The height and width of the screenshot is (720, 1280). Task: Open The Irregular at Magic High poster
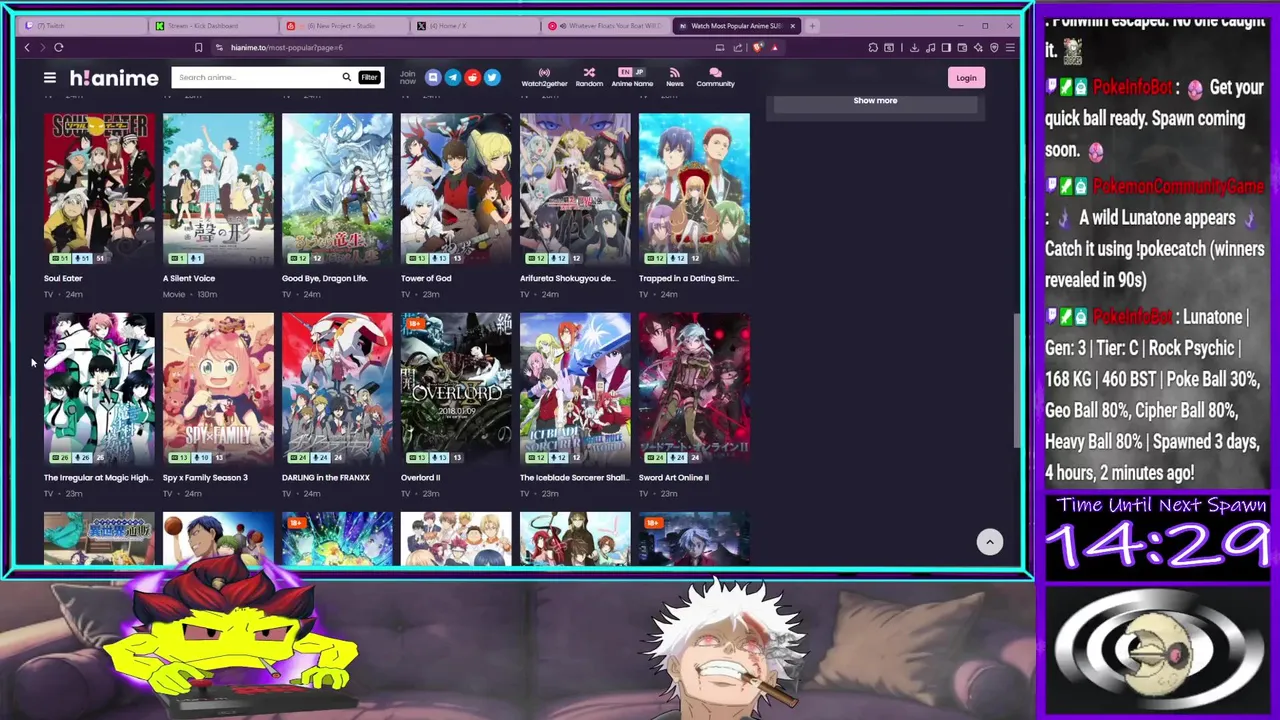click(x=99, y=389)
